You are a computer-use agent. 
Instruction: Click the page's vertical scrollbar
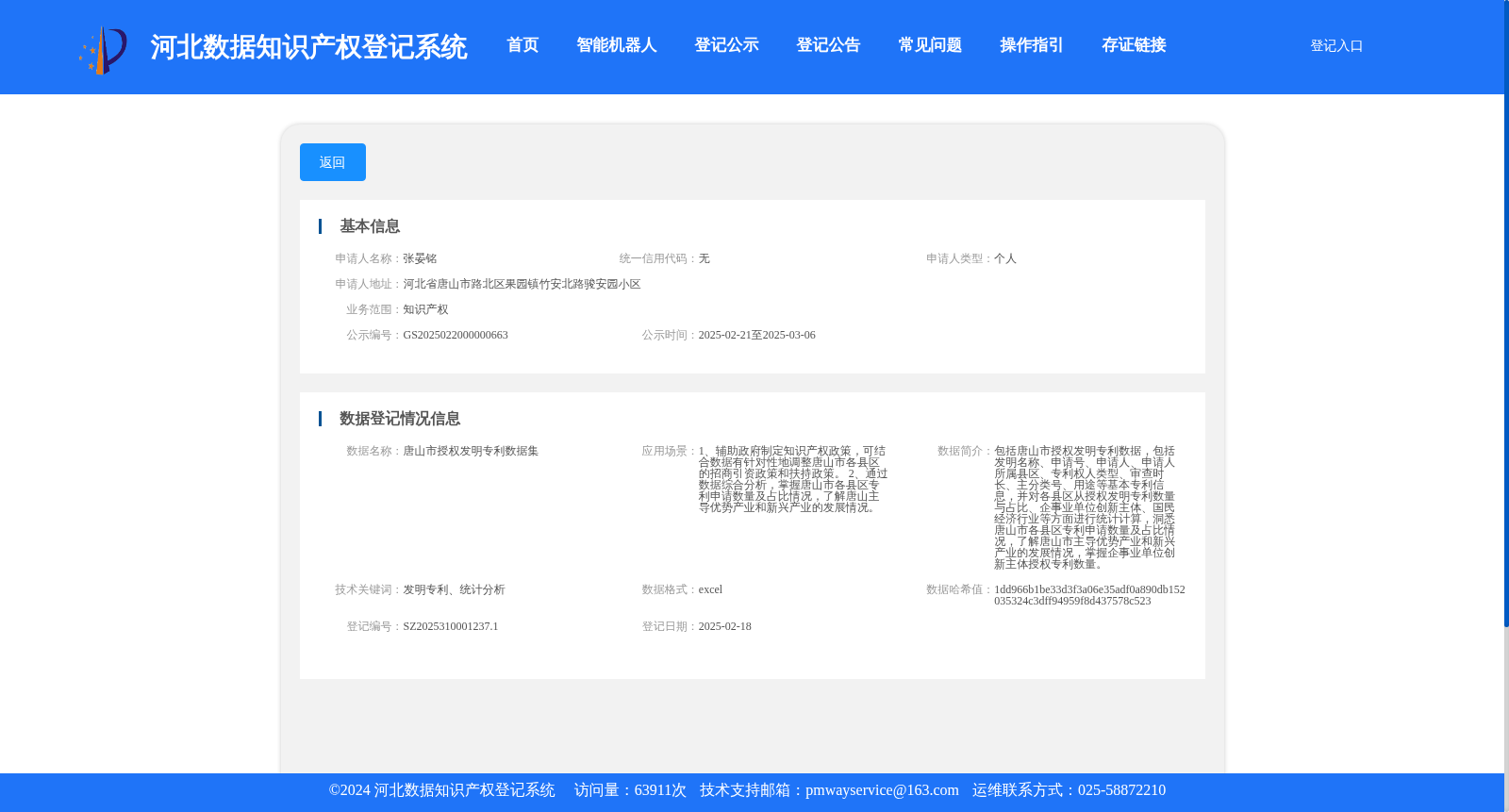point(1506,313)
